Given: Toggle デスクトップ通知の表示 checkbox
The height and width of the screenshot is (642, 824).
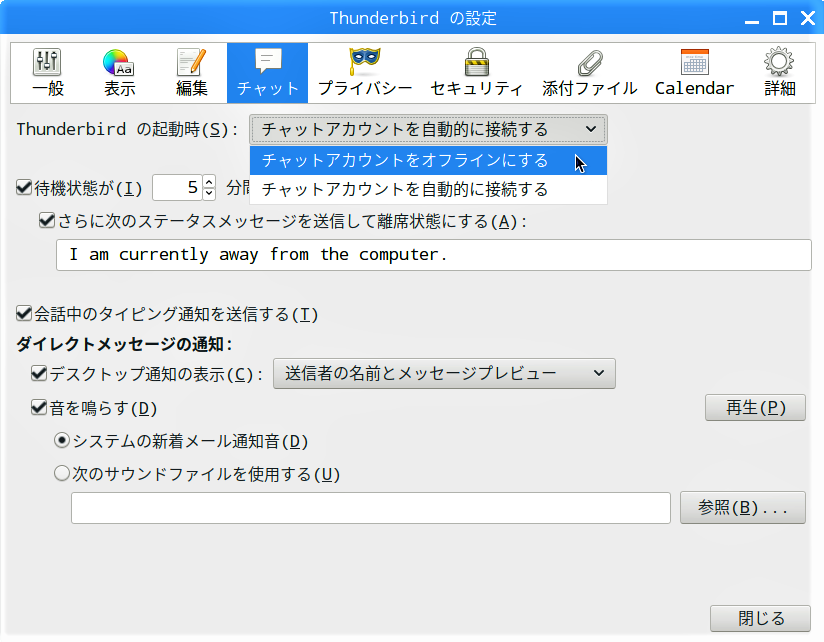Looking at the screenshot, I should [x=39, y=374].
